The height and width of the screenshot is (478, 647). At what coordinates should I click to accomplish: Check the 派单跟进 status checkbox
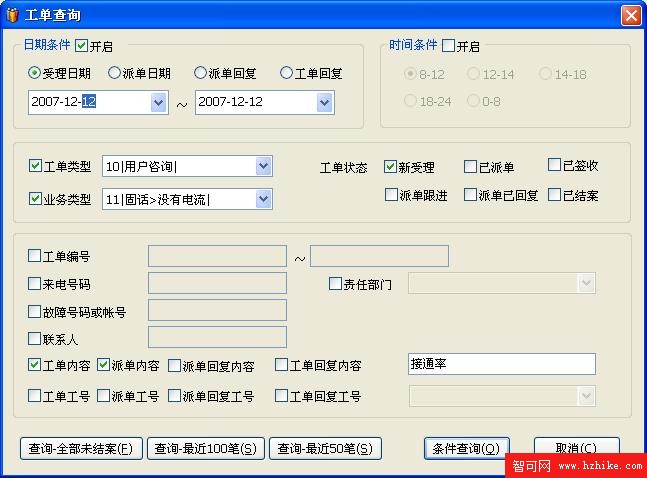coord(391,194)
